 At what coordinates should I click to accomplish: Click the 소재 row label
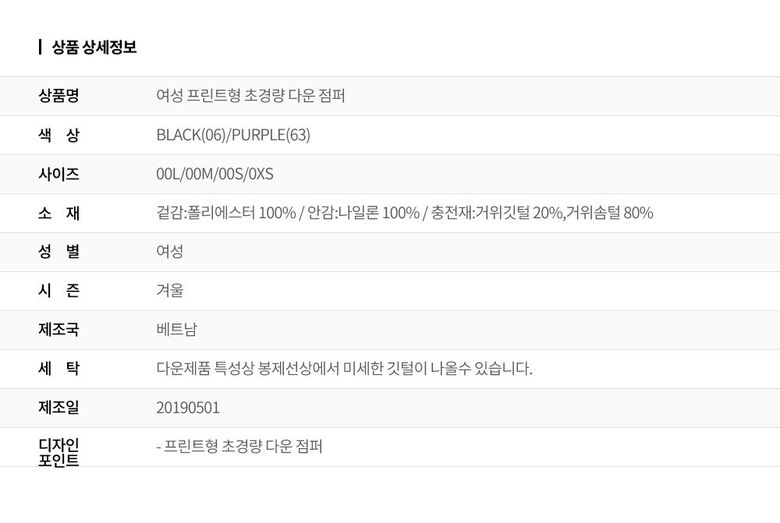coord(59,213)
